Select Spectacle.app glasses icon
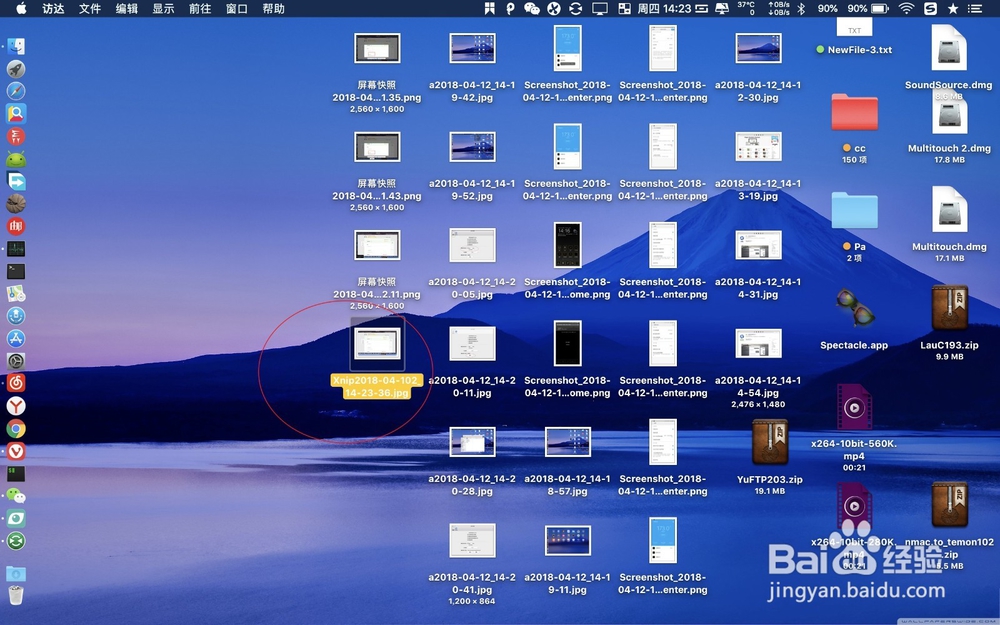The height and width of the screenshot is (625, 1000). pyautogui.click(x=855, y=309)
